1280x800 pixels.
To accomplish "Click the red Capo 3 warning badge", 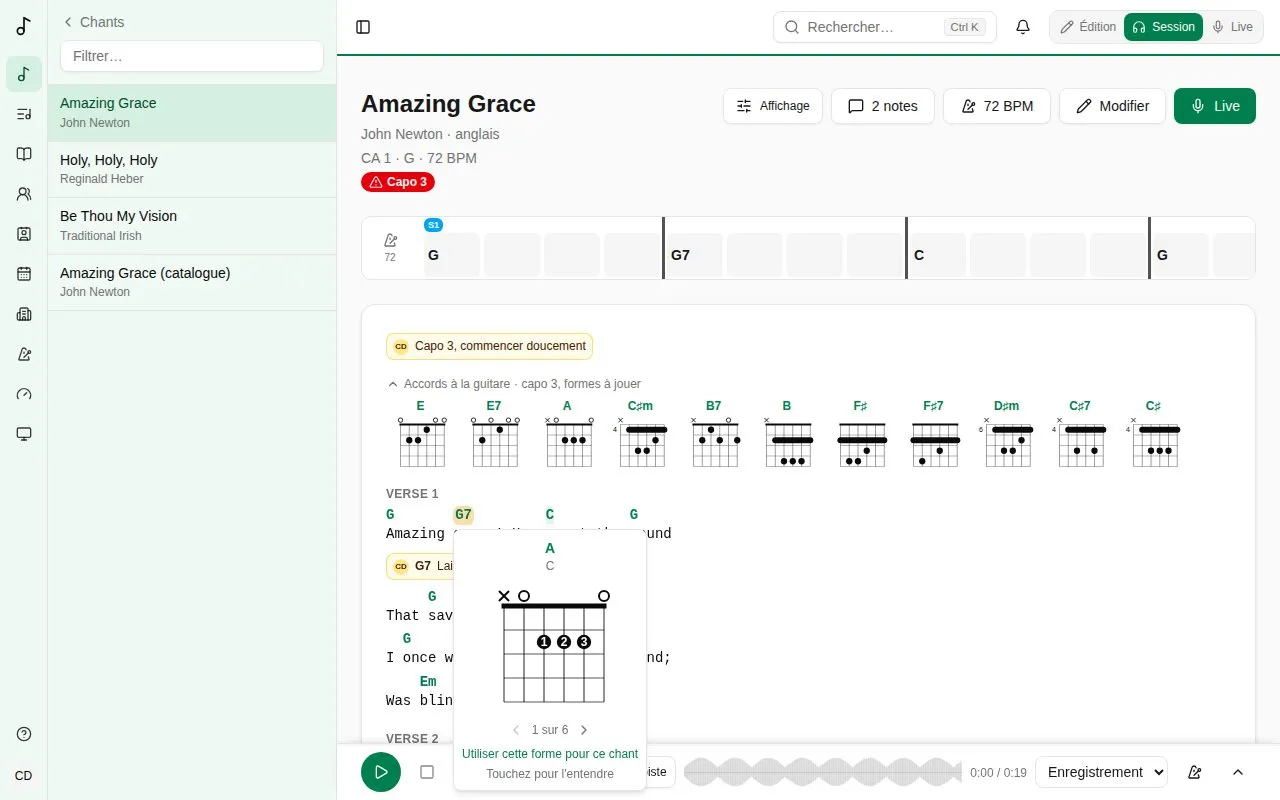I will [x=398, y=182].
